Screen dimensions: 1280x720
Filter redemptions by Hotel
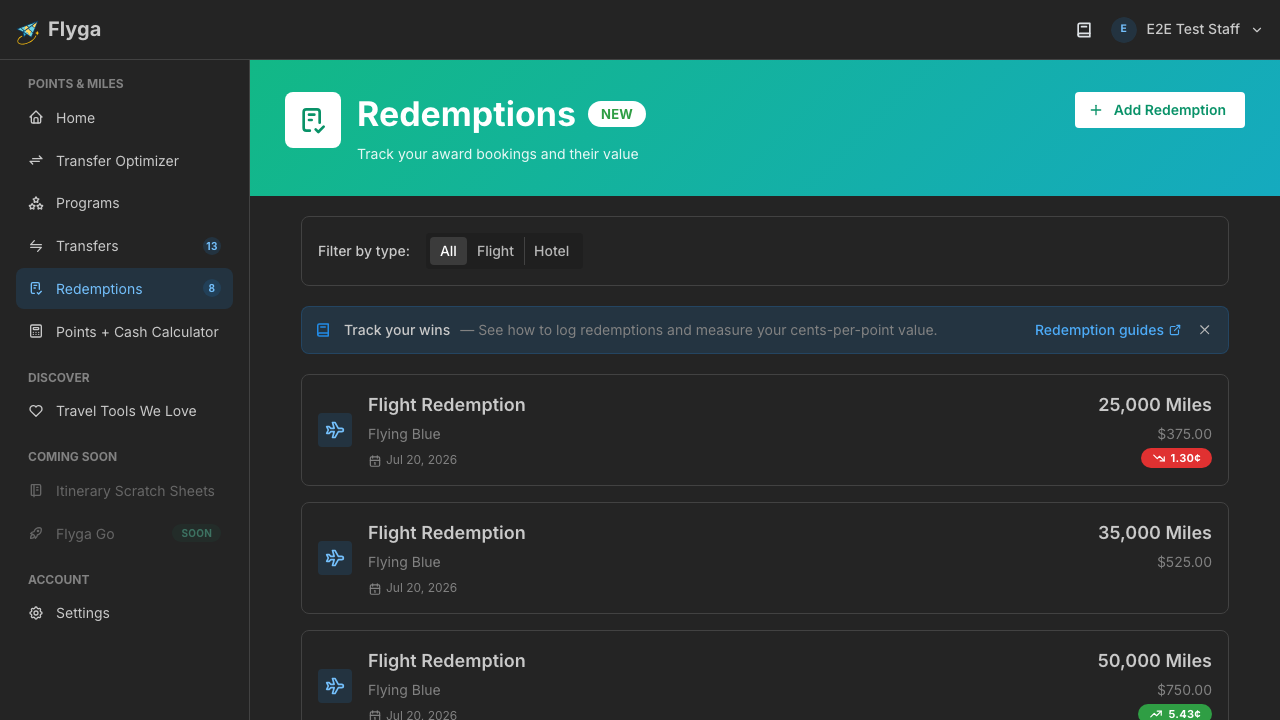click(x=551, y=251)
